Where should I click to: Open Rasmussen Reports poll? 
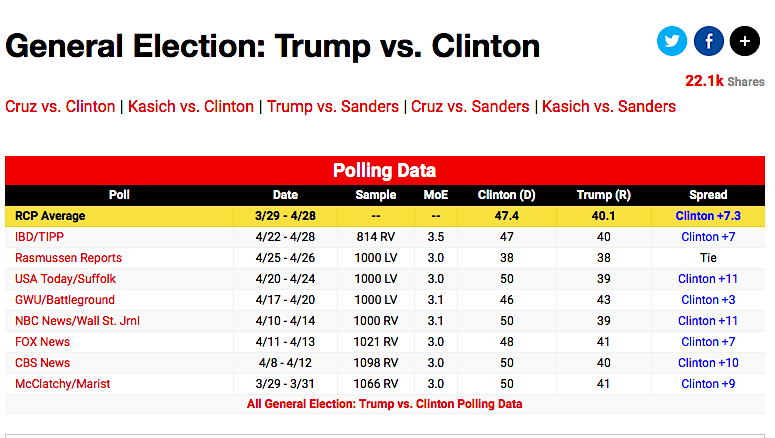point(68,258)
